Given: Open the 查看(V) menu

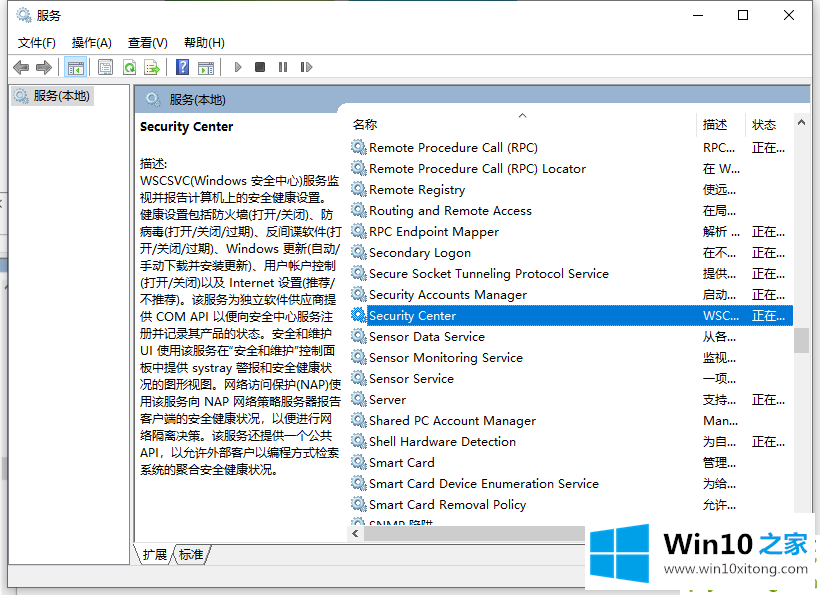Looking at the screenshot, I should [x=147, y=42].
